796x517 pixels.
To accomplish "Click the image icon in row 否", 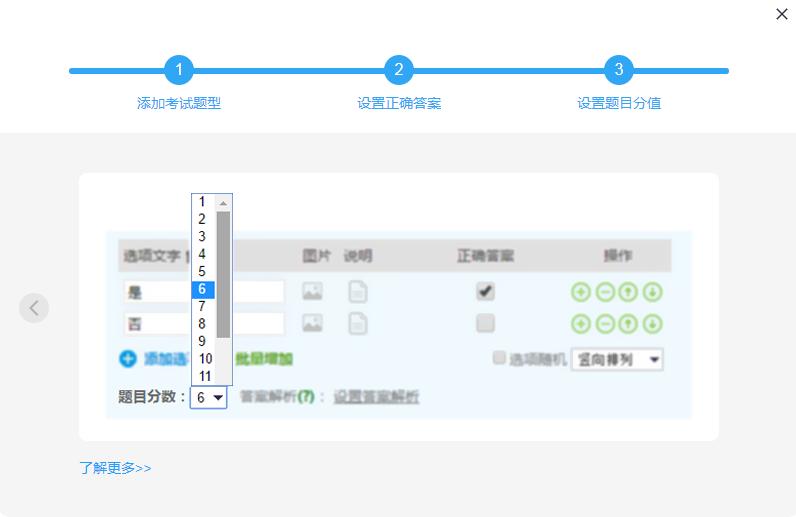I will [x=312, y=324].
